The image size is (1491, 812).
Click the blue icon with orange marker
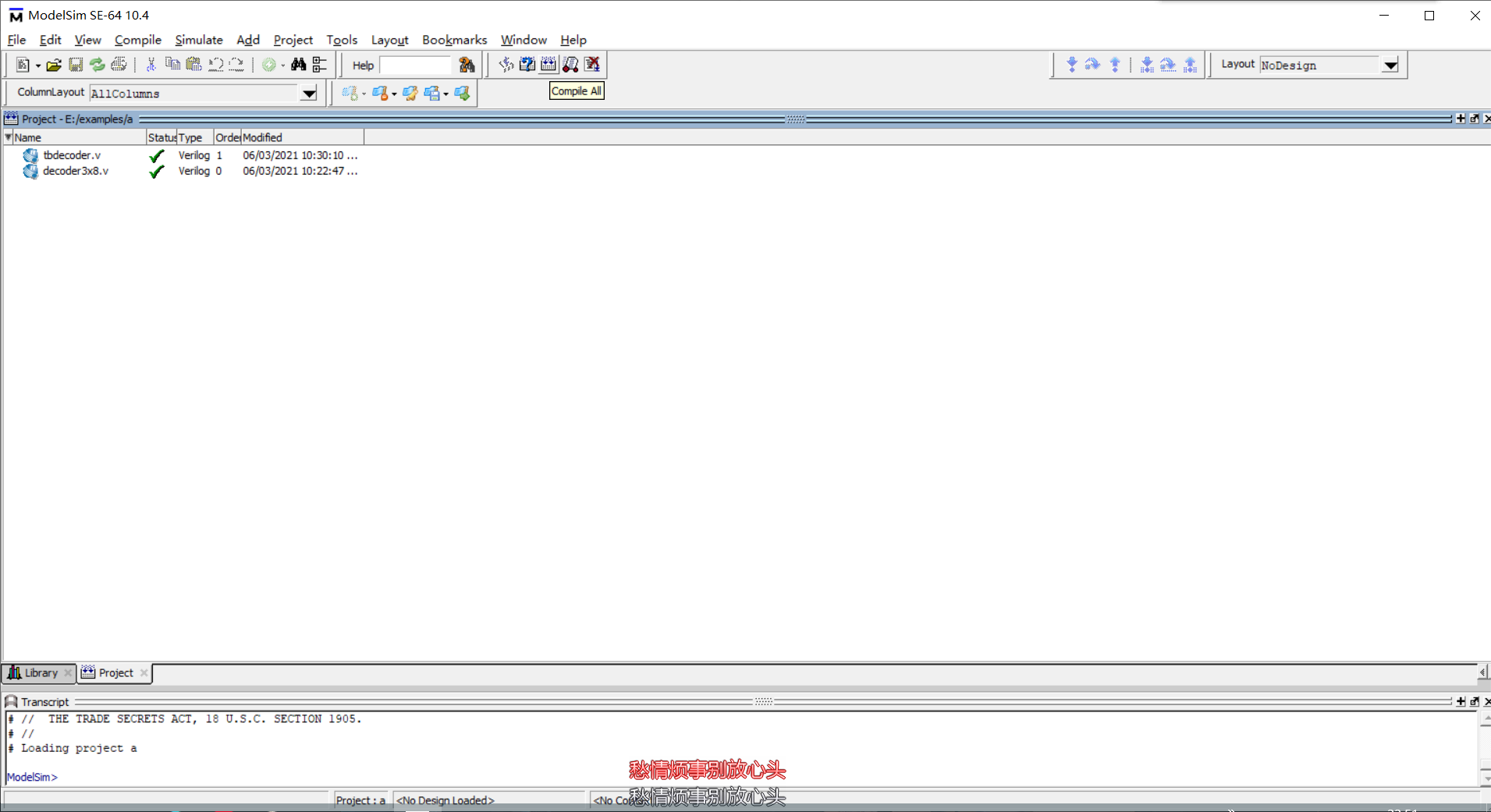(x=380, y=94)
